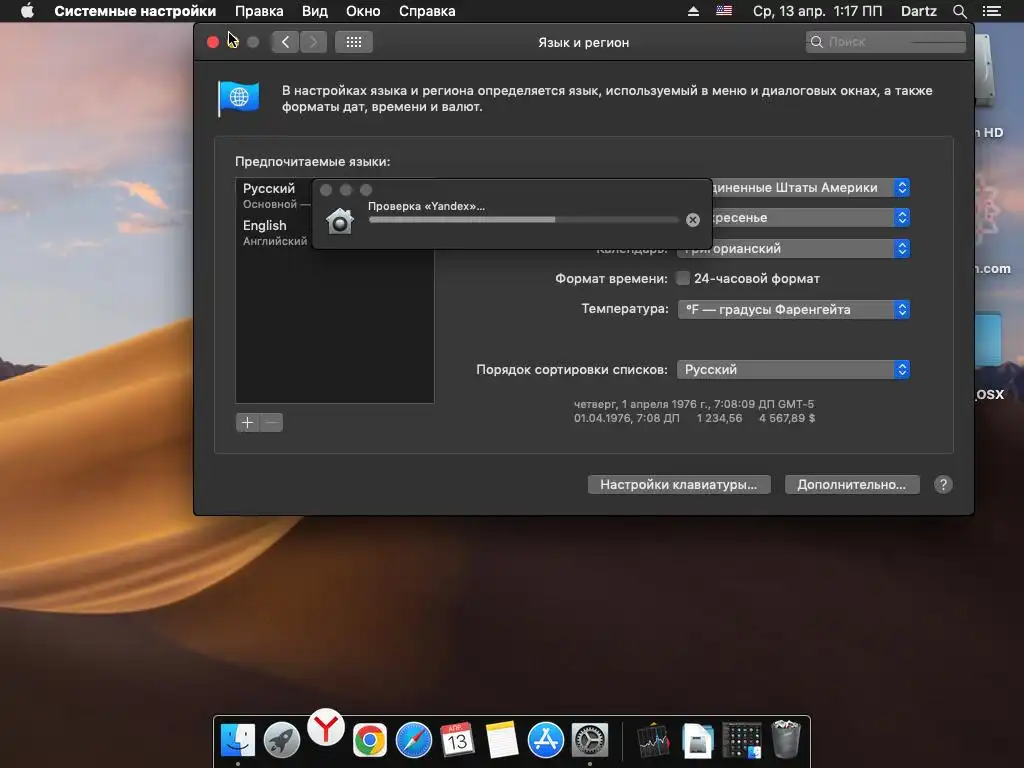Click the date and time in menu bar

[x=817, y=11]
